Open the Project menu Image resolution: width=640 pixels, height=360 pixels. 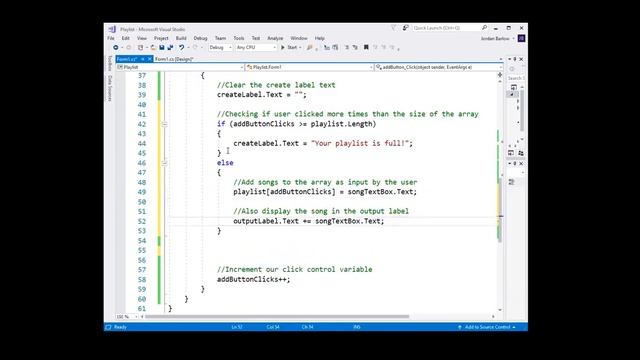(x=161, y=38)
